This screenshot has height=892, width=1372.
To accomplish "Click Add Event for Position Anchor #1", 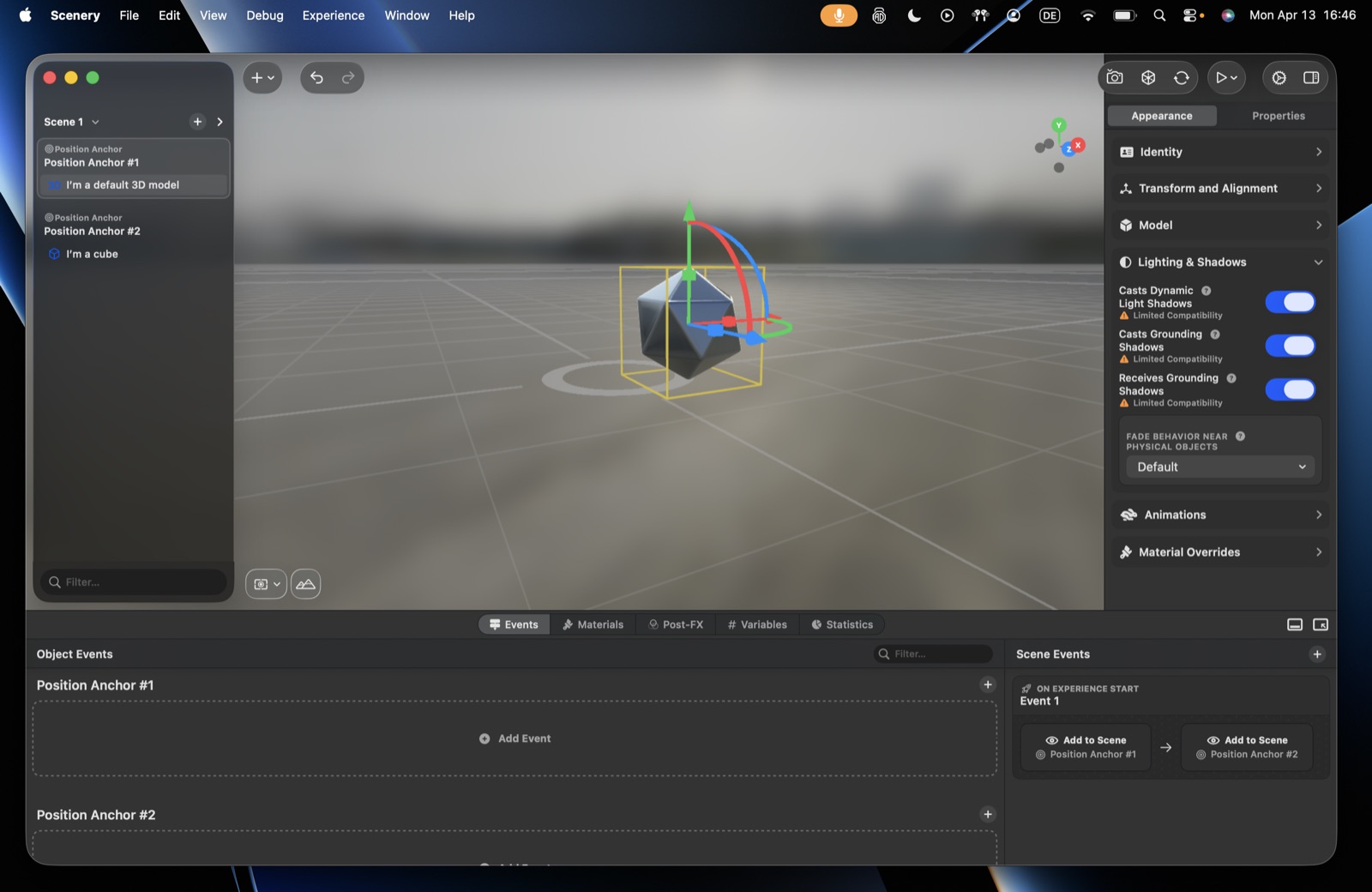I will point(514,739).
